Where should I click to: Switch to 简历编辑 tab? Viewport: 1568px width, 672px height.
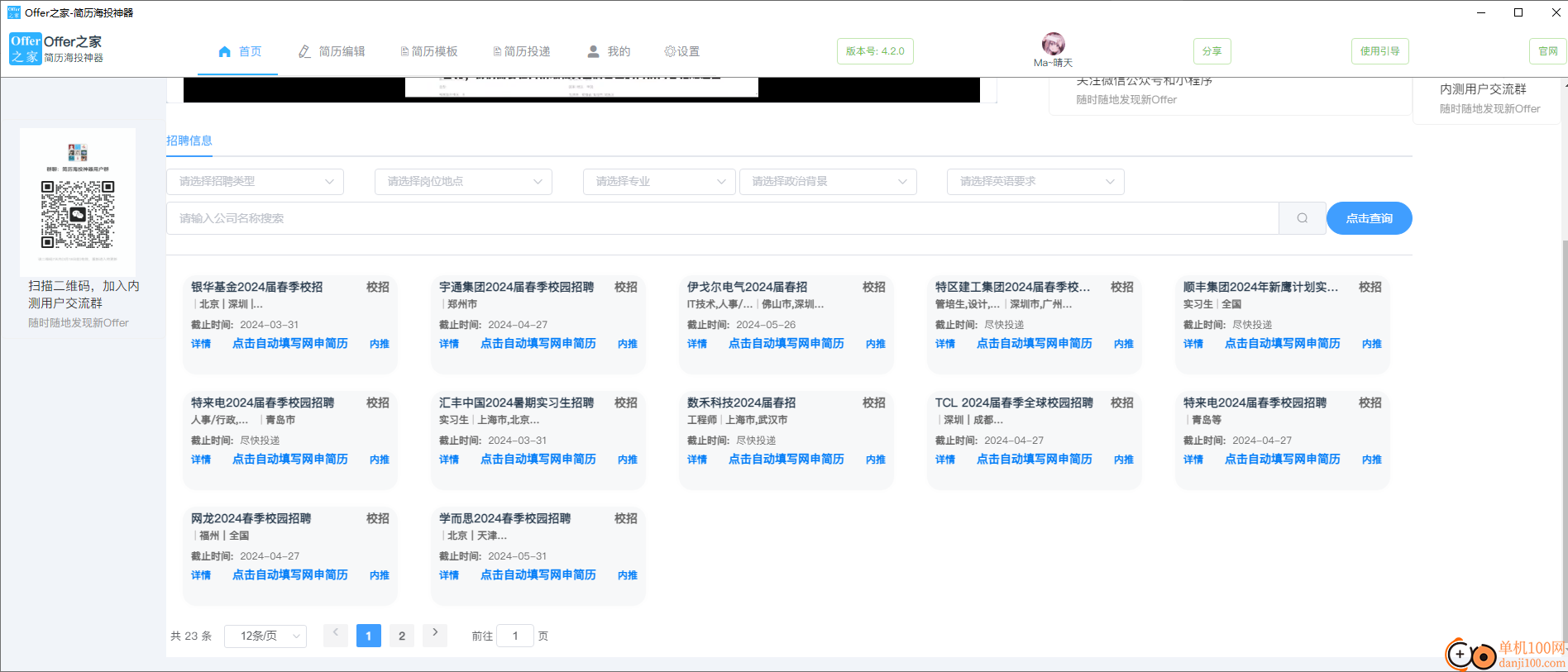(332, 51)
